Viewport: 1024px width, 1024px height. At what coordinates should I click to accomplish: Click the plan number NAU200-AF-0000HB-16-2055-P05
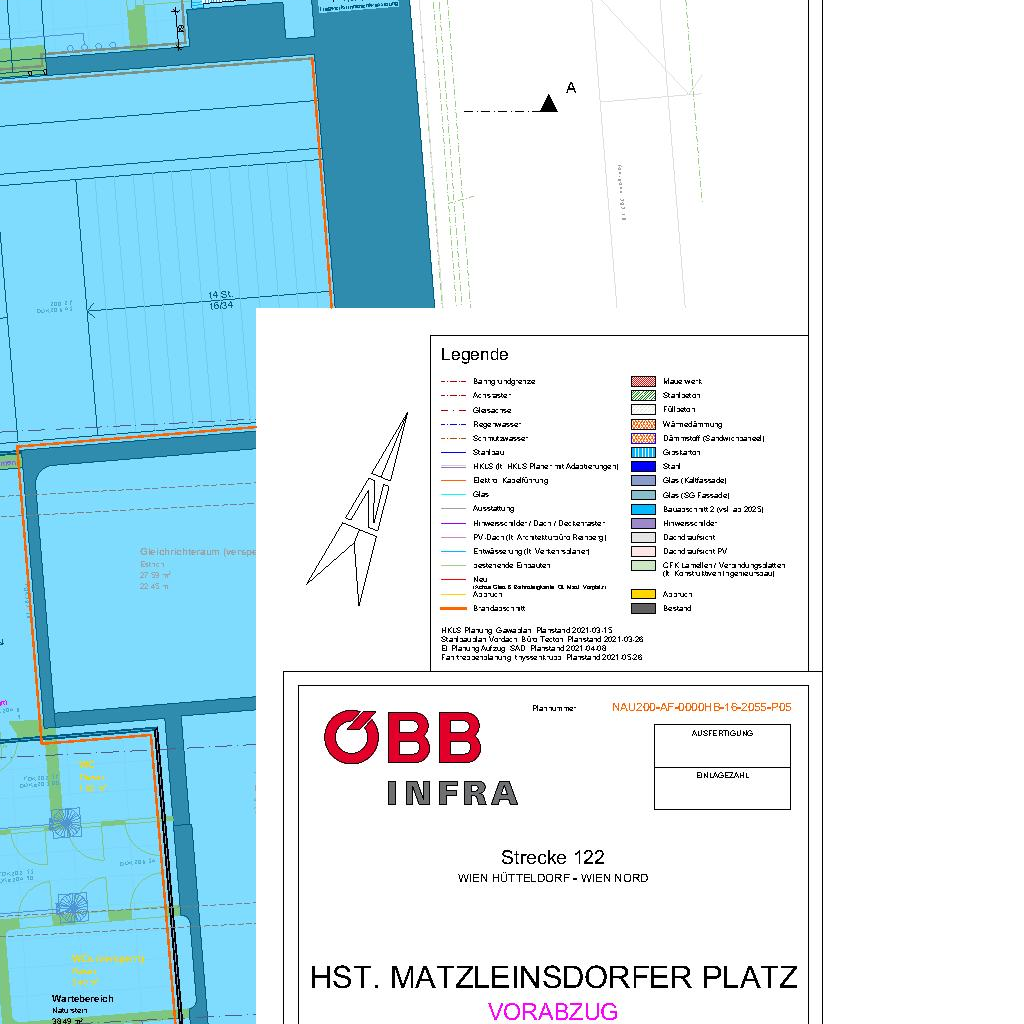click(701, 707)
